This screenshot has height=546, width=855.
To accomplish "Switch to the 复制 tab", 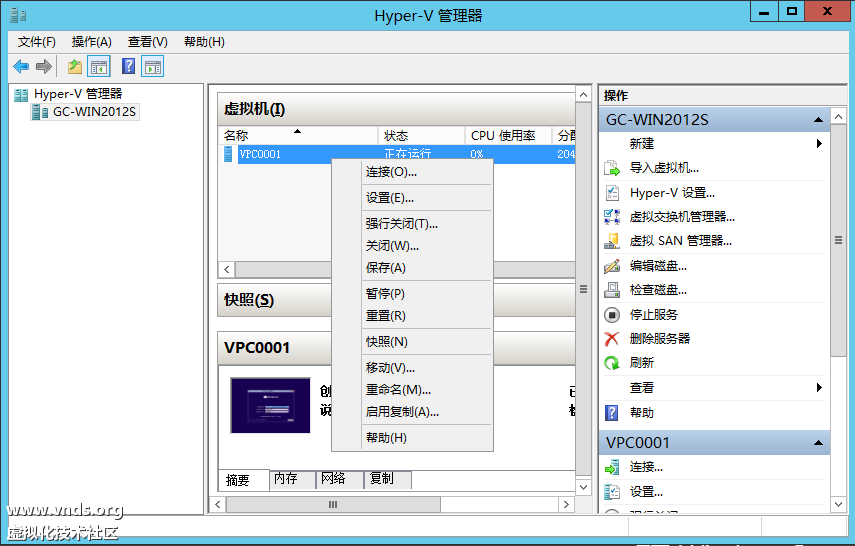I will (387, 478).
